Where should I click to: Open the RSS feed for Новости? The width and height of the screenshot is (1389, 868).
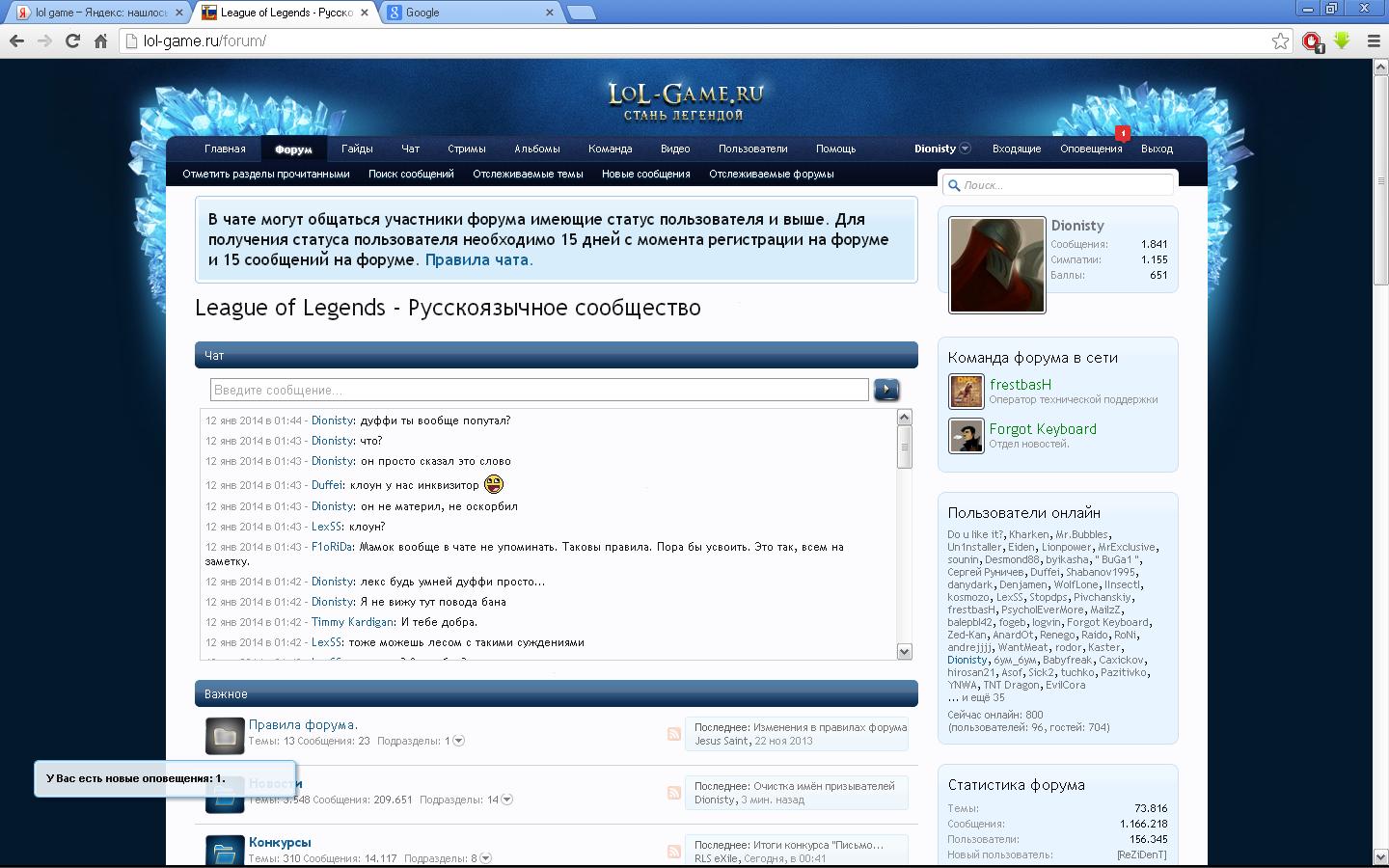tap(673, 793)
